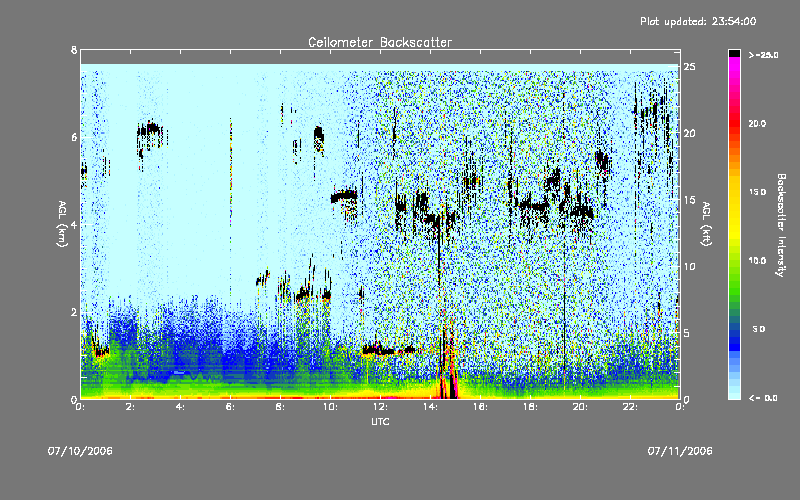Click the '20' tick on the kft axis
This screenshot has width=800, height=500.
point(689,133)
